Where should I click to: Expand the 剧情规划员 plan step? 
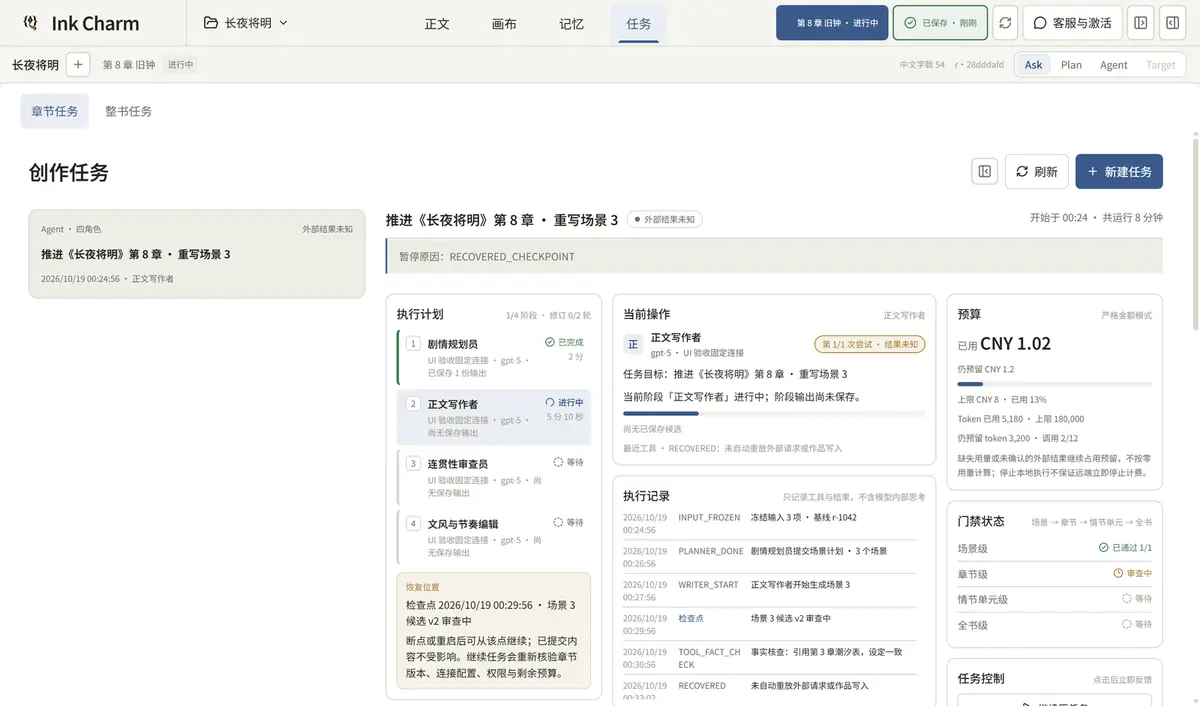click(x=494, y=357)
